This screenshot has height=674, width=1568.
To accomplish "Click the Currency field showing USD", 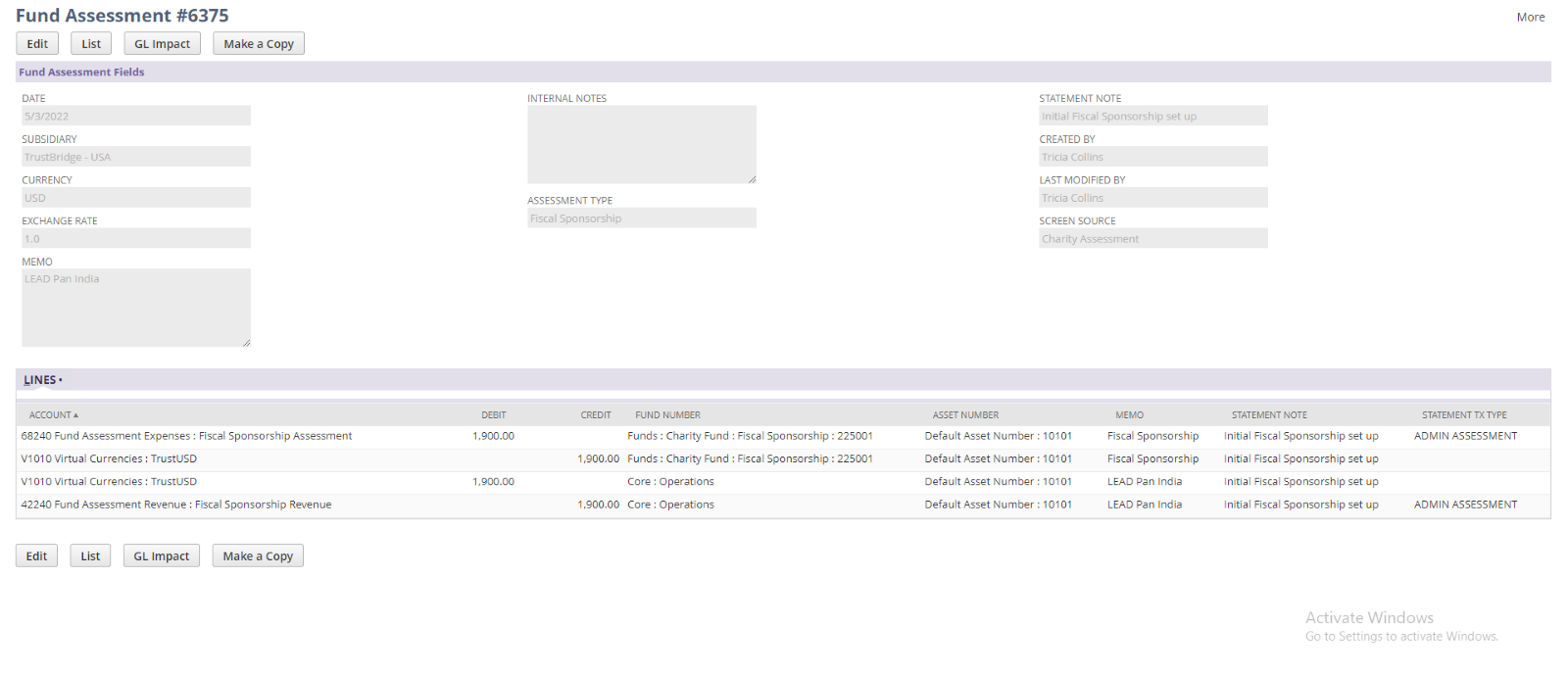I will [136, 198].
